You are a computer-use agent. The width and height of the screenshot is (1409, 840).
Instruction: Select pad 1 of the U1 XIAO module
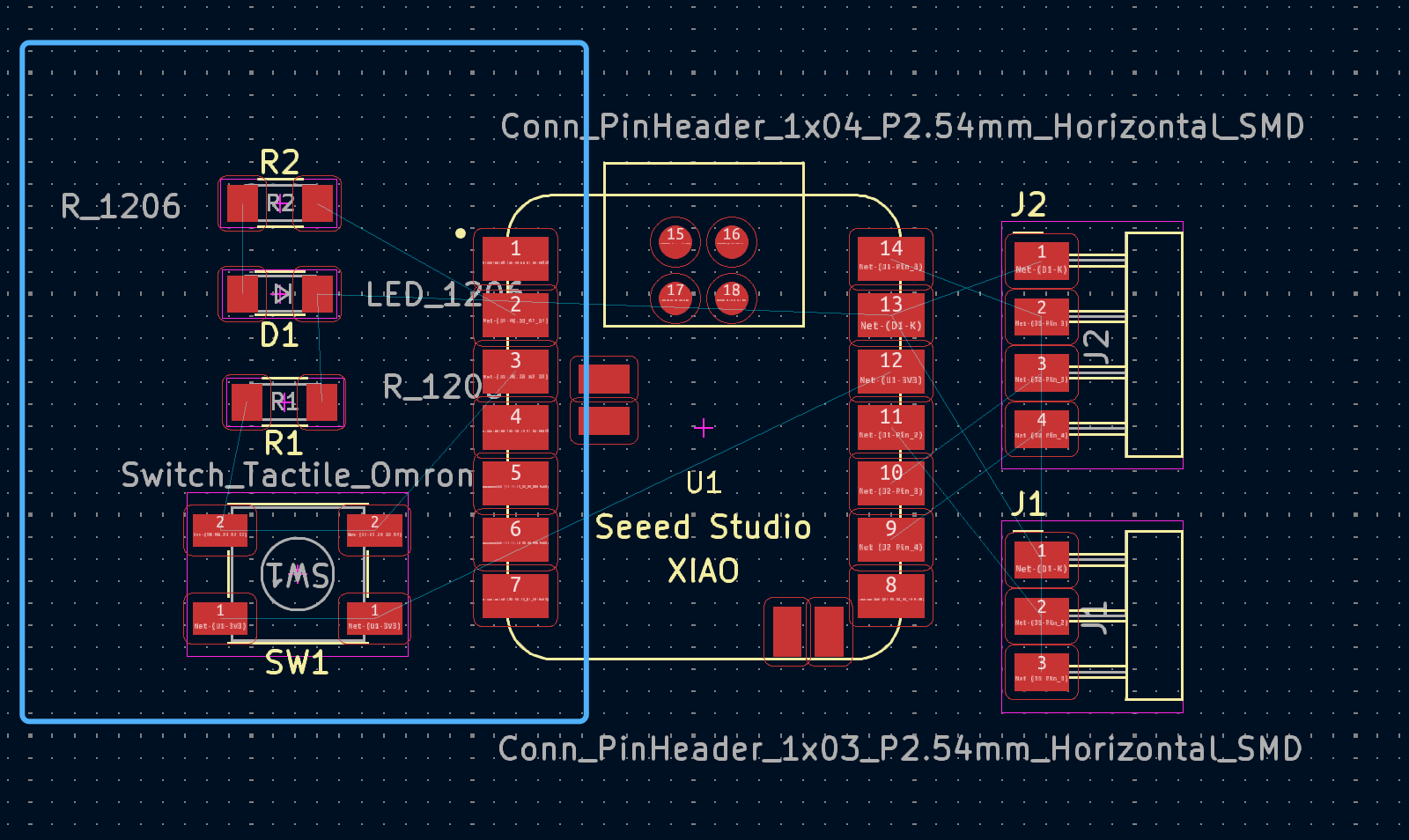515,258
